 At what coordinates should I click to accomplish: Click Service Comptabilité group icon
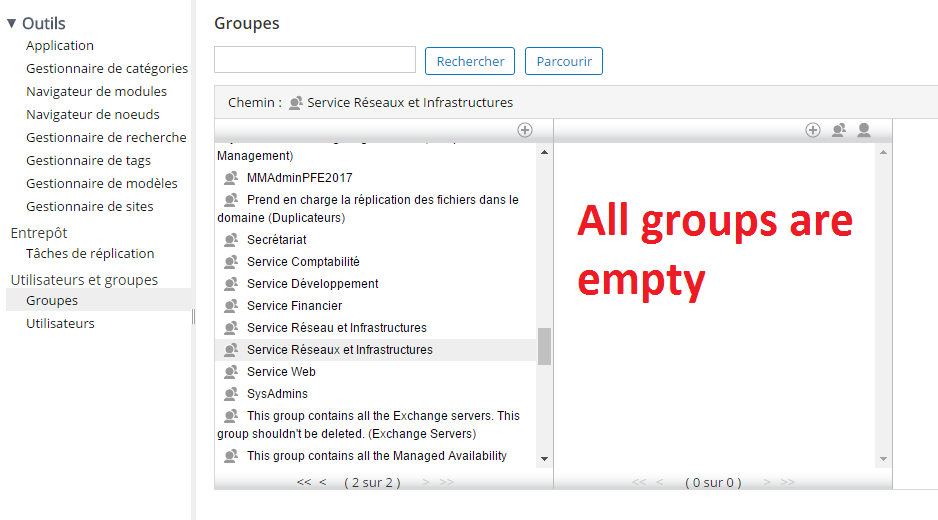231,262
